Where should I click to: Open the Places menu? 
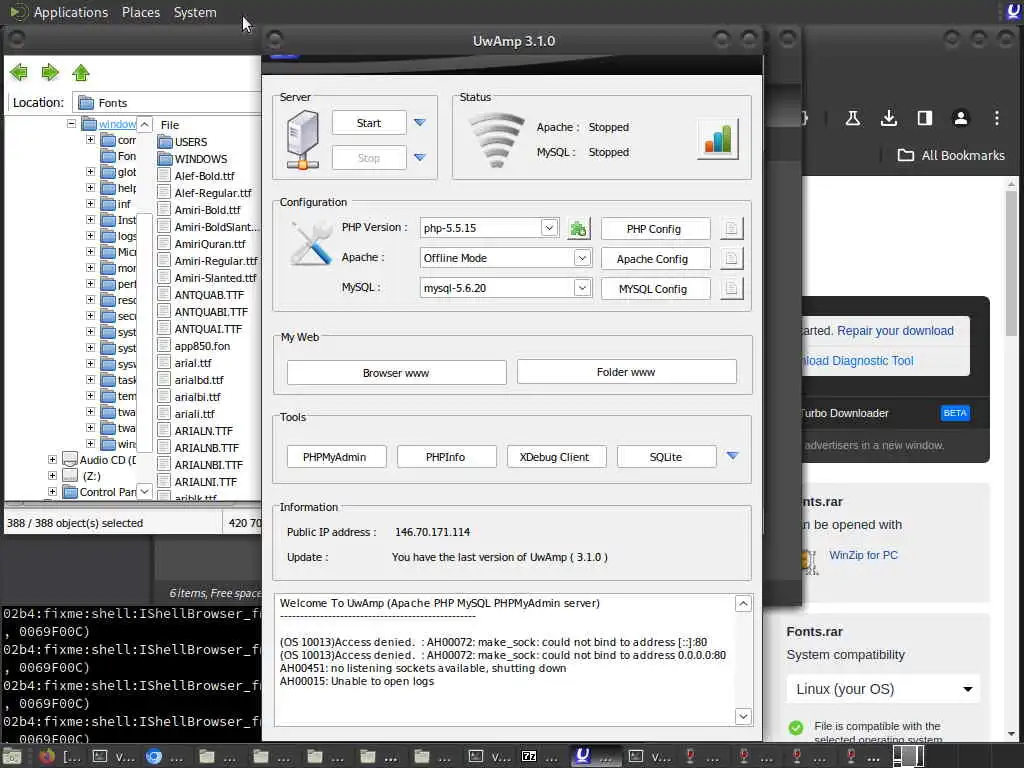pyautogui.click(x=140, y=12)
